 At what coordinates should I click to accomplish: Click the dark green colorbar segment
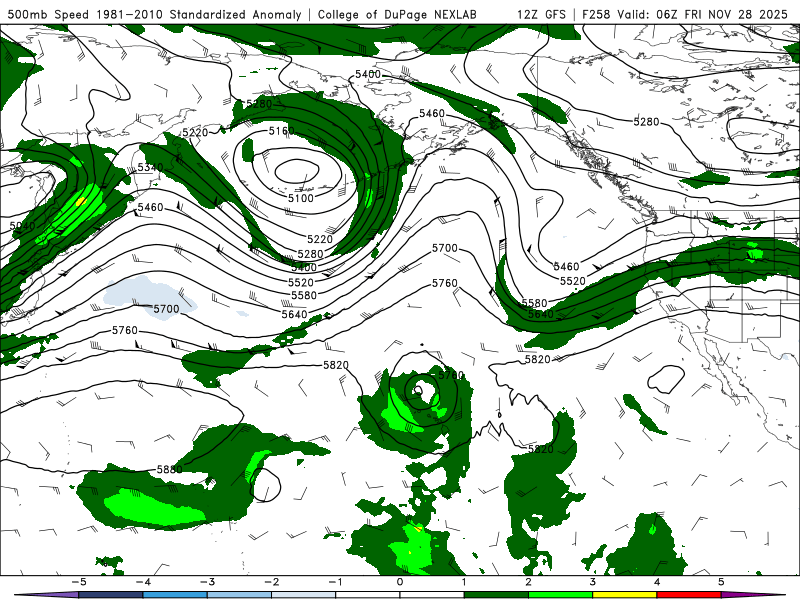(x=496, y=595)
